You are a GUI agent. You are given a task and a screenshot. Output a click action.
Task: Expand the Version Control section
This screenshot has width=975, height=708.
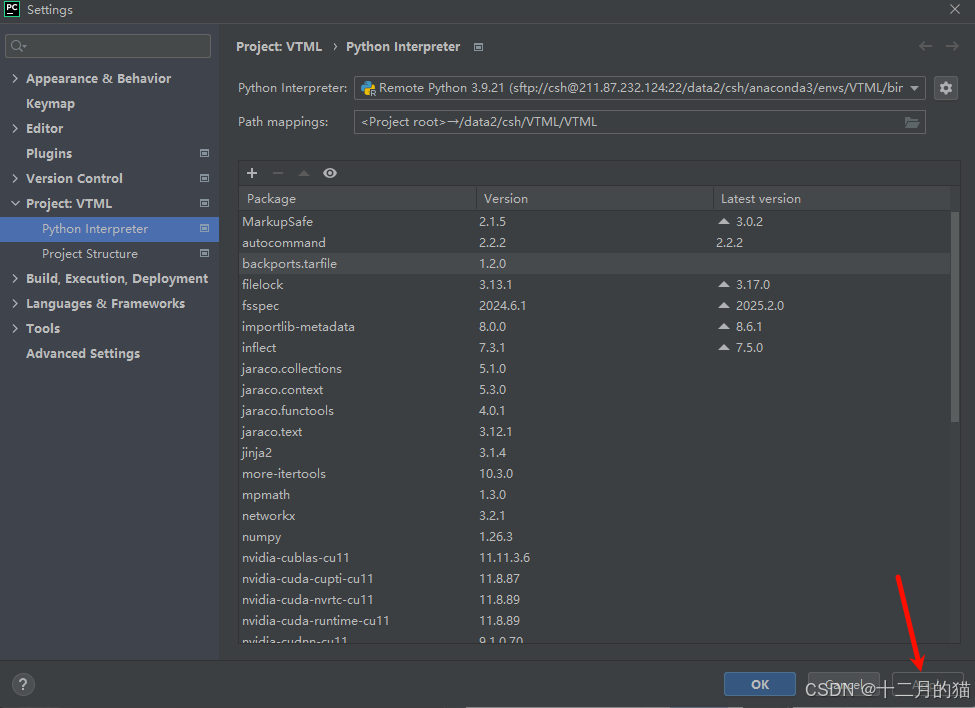pyautogui.click(x=15, y=178)
